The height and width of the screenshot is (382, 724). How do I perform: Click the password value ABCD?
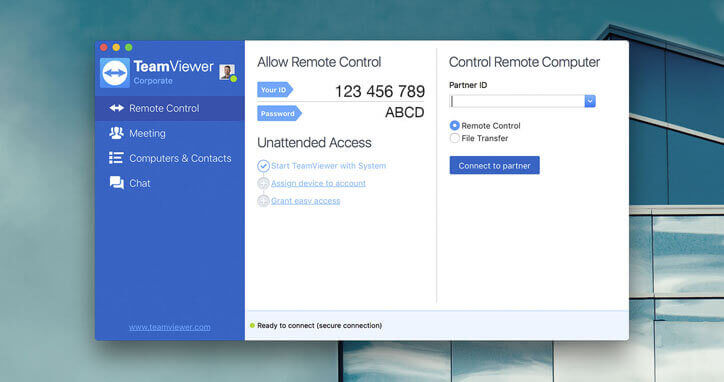[404, 112]
